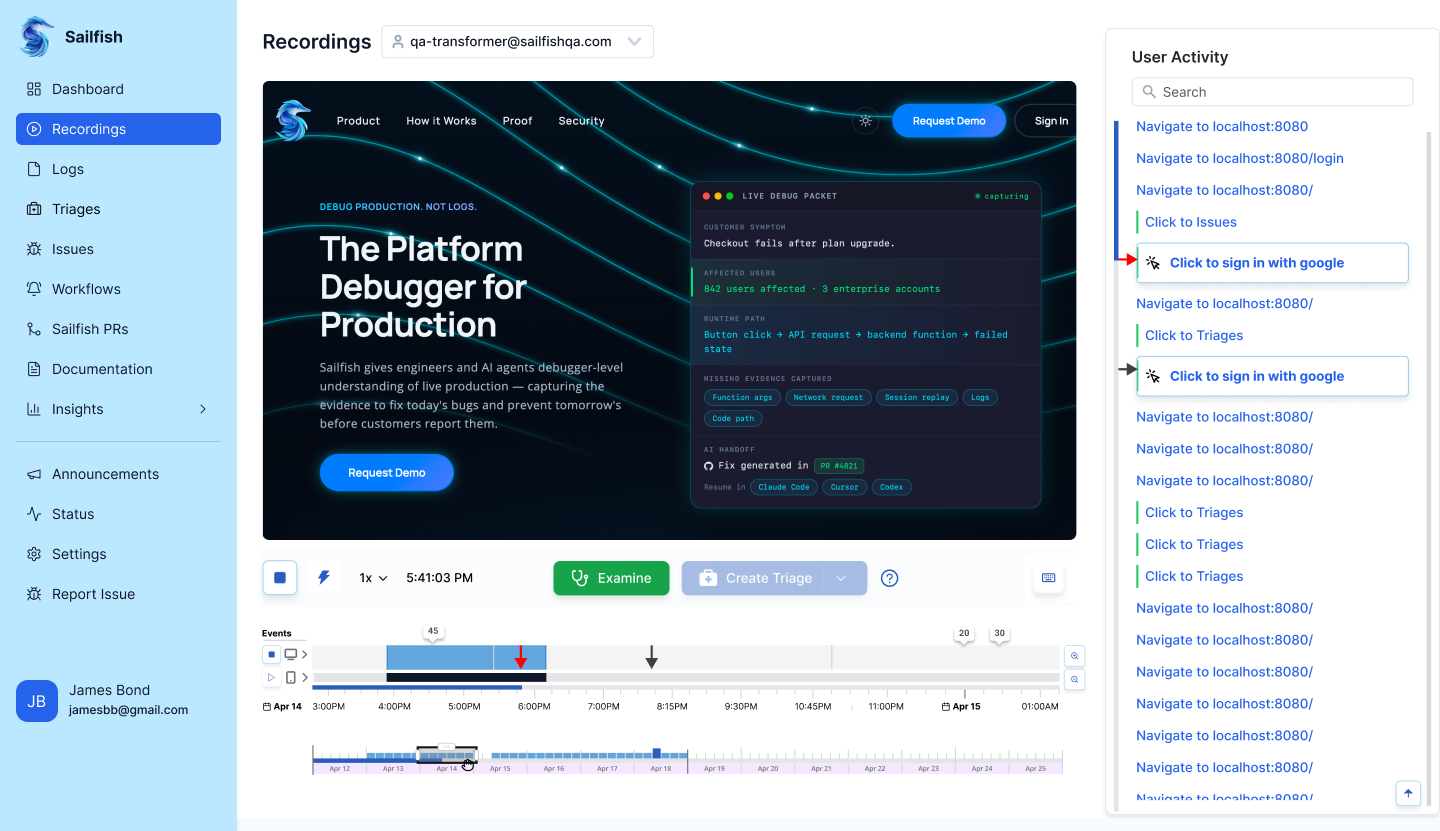The image size is (1440, 831).
Task: Click the overview range selector handle
Action: (x=447, y=747)
